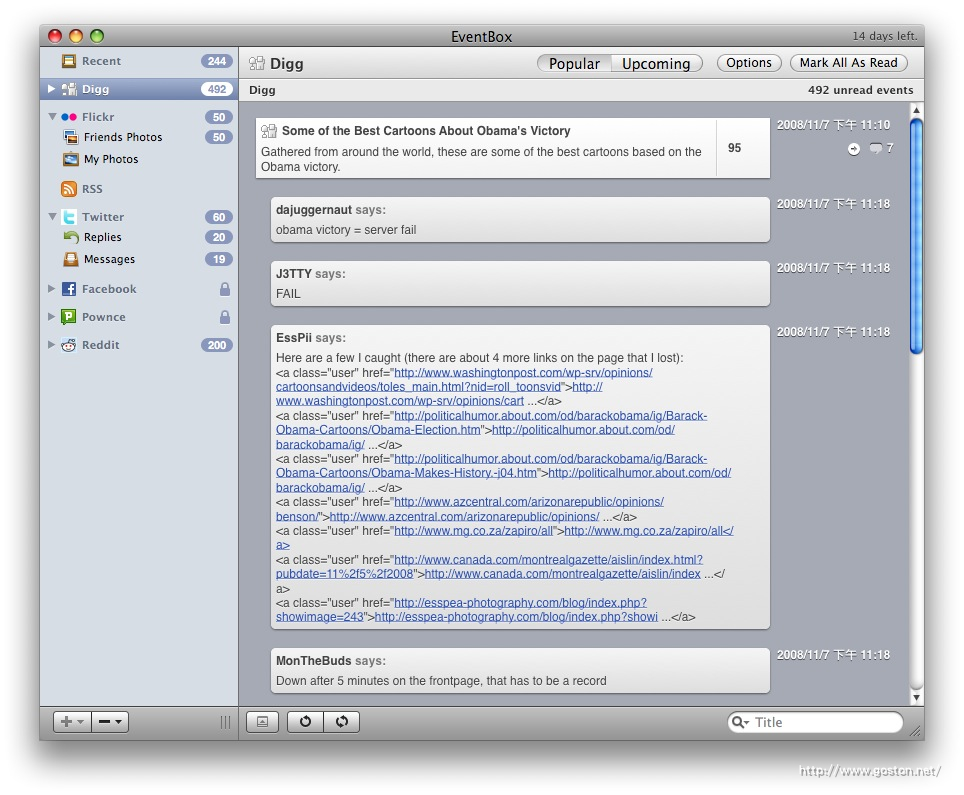
Task: Click the Facebook lock icon
Action: [225, 288]
